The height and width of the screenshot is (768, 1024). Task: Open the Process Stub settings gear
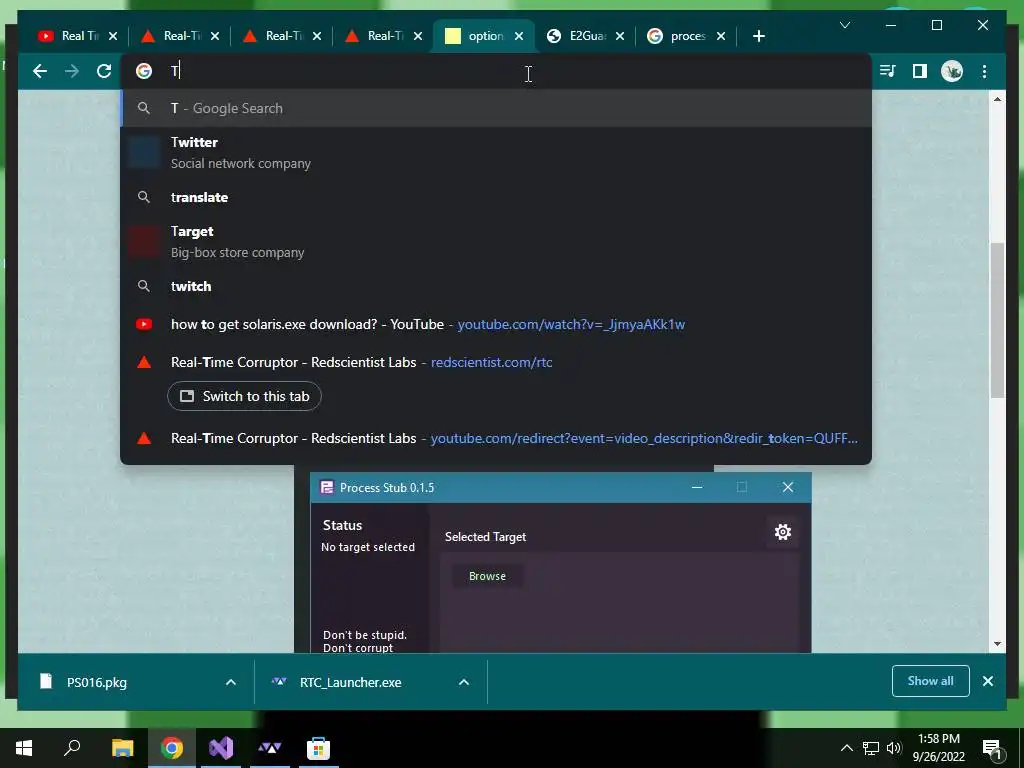click(x=782, y=532)
